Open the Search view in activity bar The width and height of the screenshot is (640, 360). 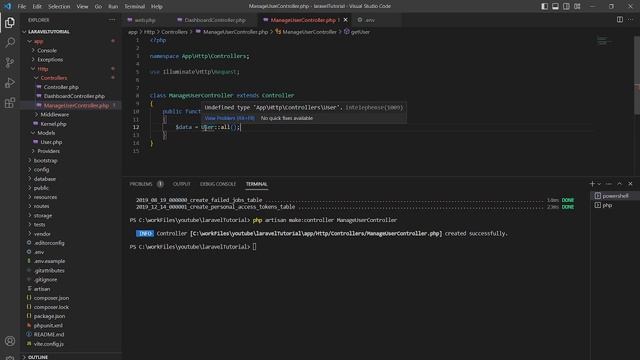point(10,42)
